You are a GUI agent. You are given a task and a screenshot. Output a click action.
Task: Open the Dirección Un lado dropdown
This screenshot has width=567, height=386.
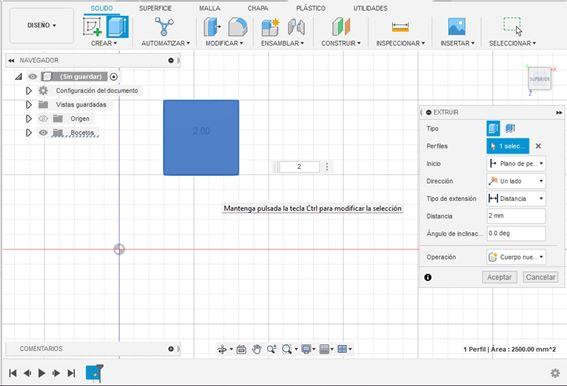click(x=516, y=181)
